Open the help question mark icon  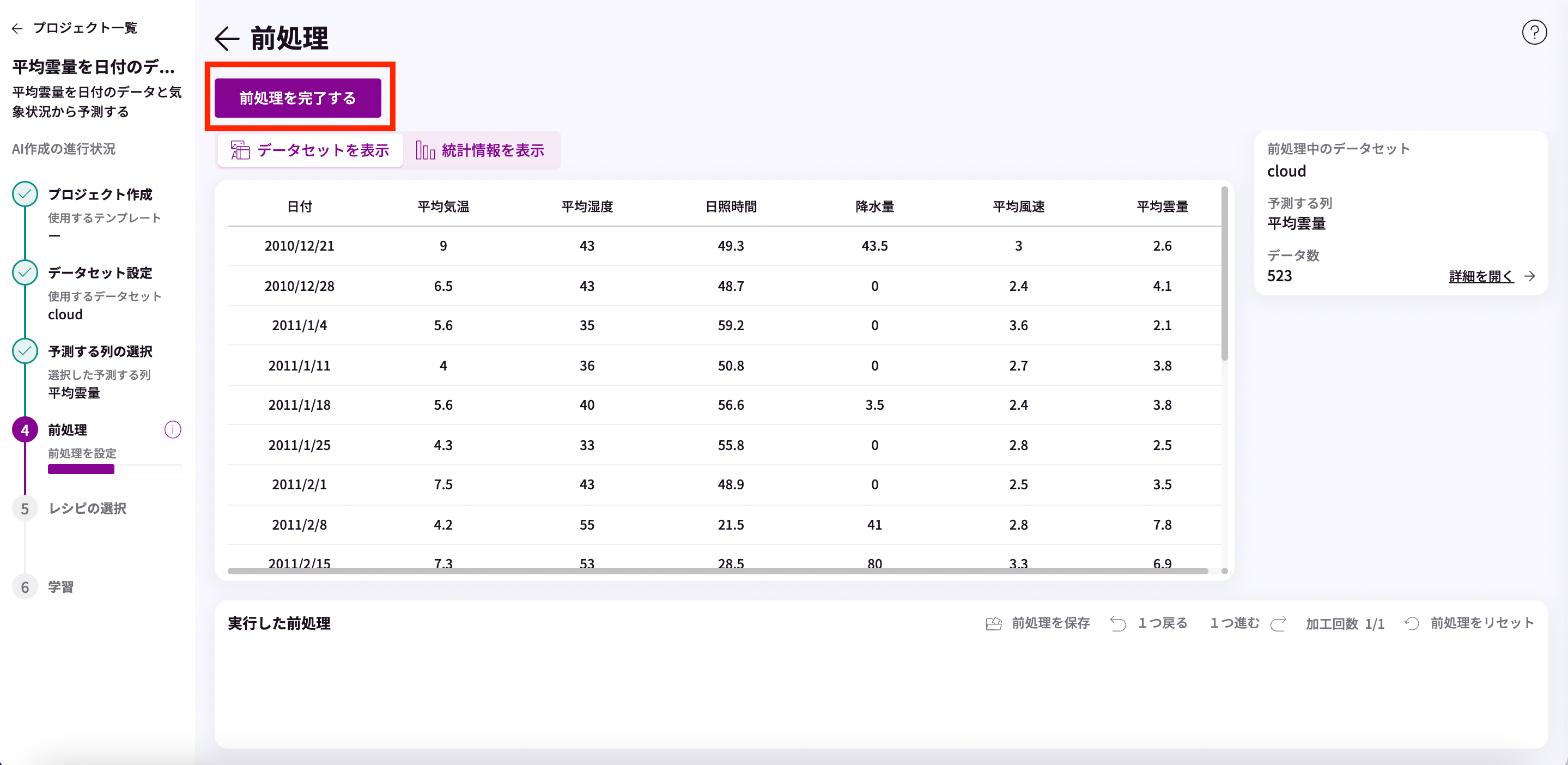[x=1534, y=32]
